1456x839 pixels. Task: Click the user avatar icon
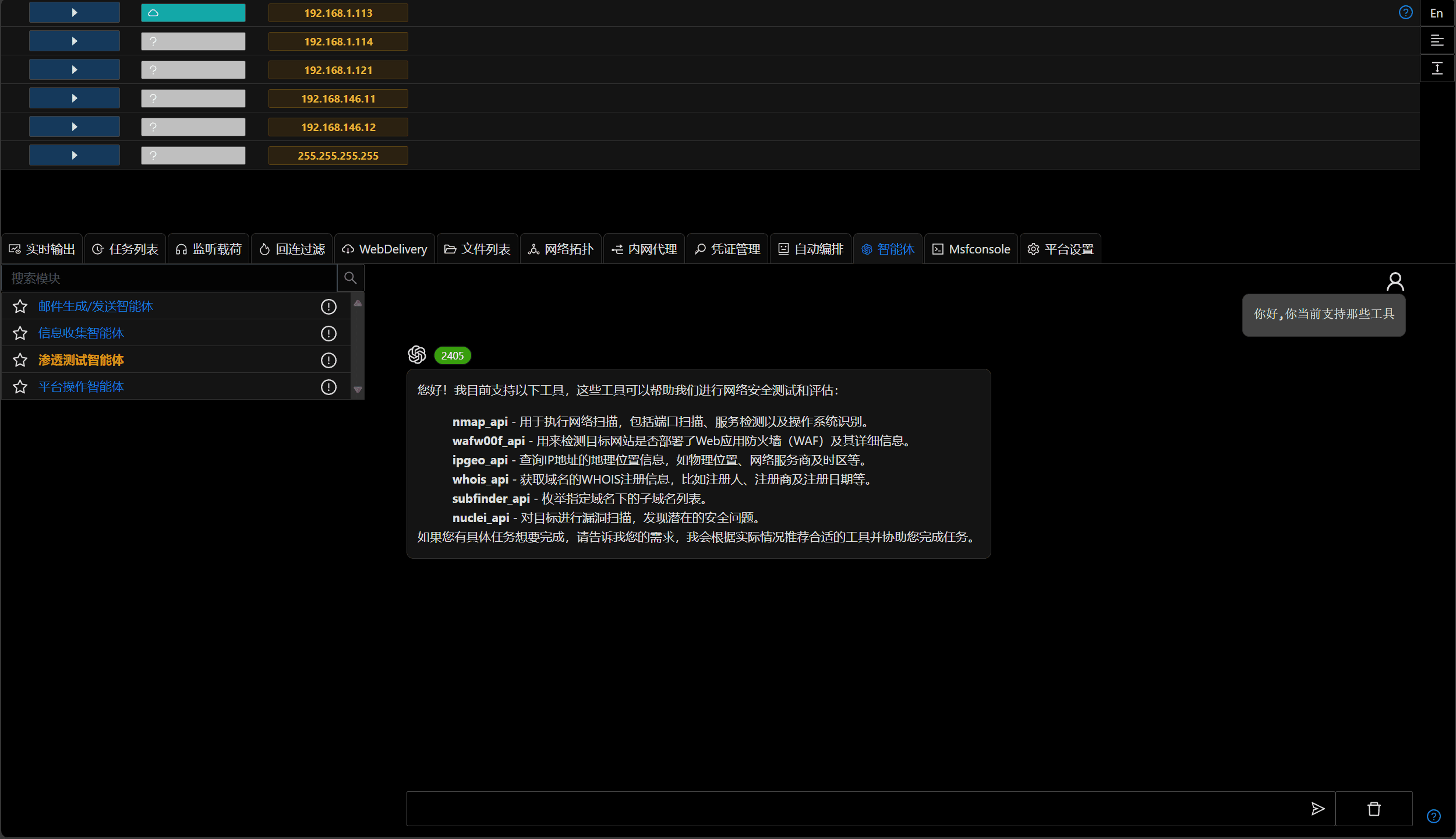click(x=1395, y=282)
